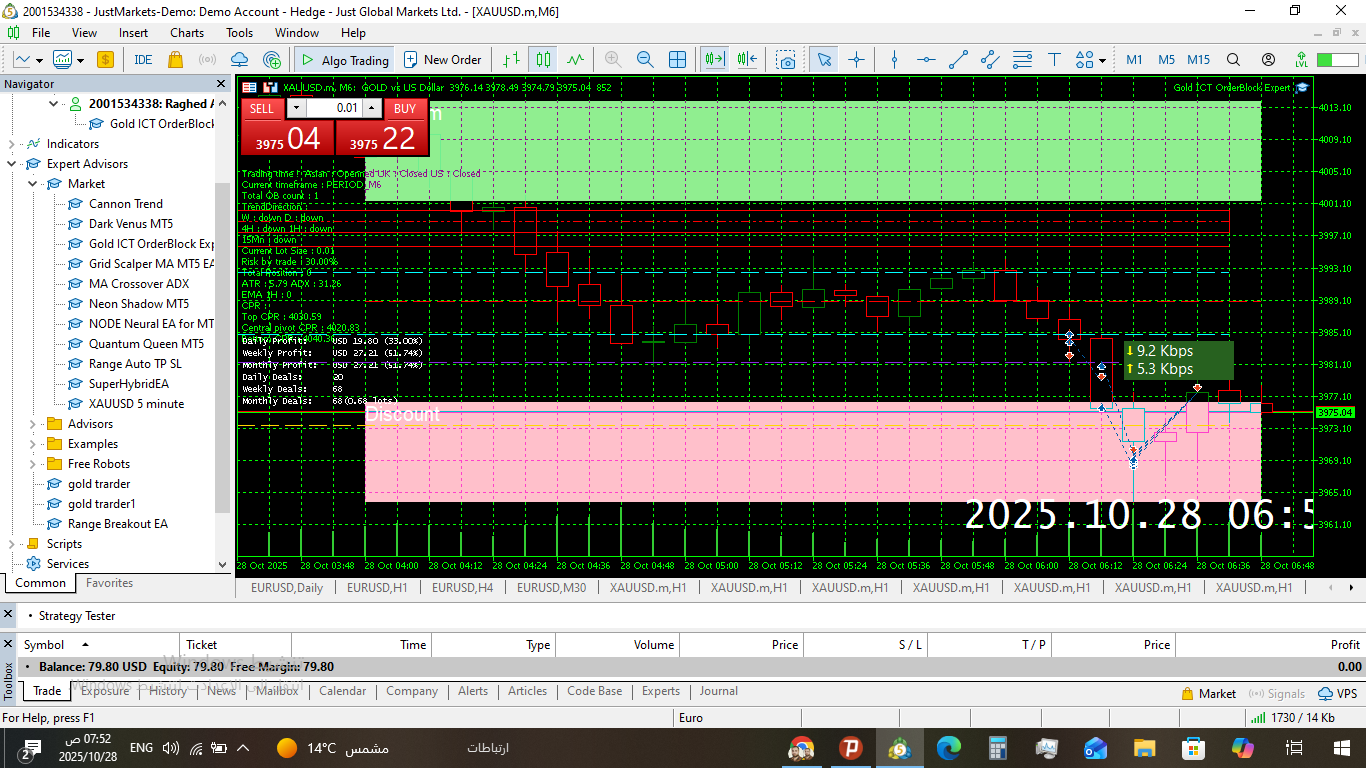This screenshot has width=1366, height=768.
Task: Open Microsoft Edge from the taskbar
Action: click(948, 748)
